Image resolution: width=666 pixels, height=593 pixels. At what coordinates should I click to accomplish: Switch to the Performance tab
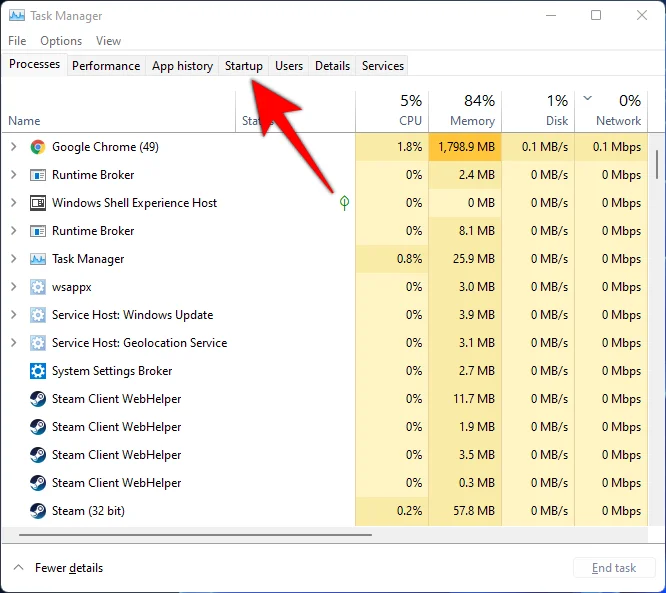pyautogui.click(x=106, y=66)
